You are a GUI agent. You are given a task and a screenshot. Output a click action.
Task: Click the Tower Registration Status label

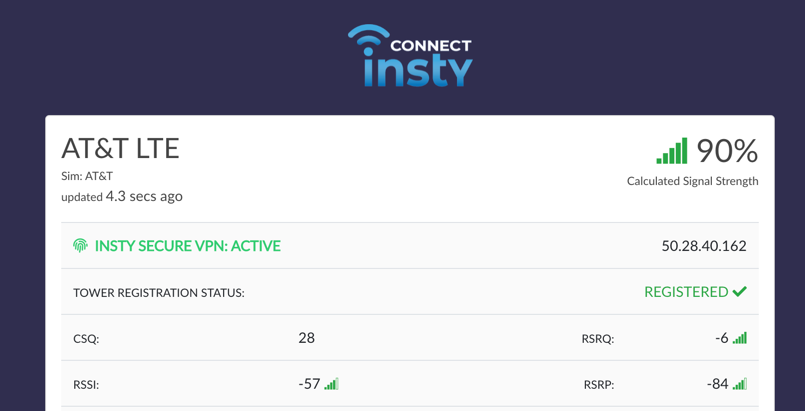[x=159, y=293]
